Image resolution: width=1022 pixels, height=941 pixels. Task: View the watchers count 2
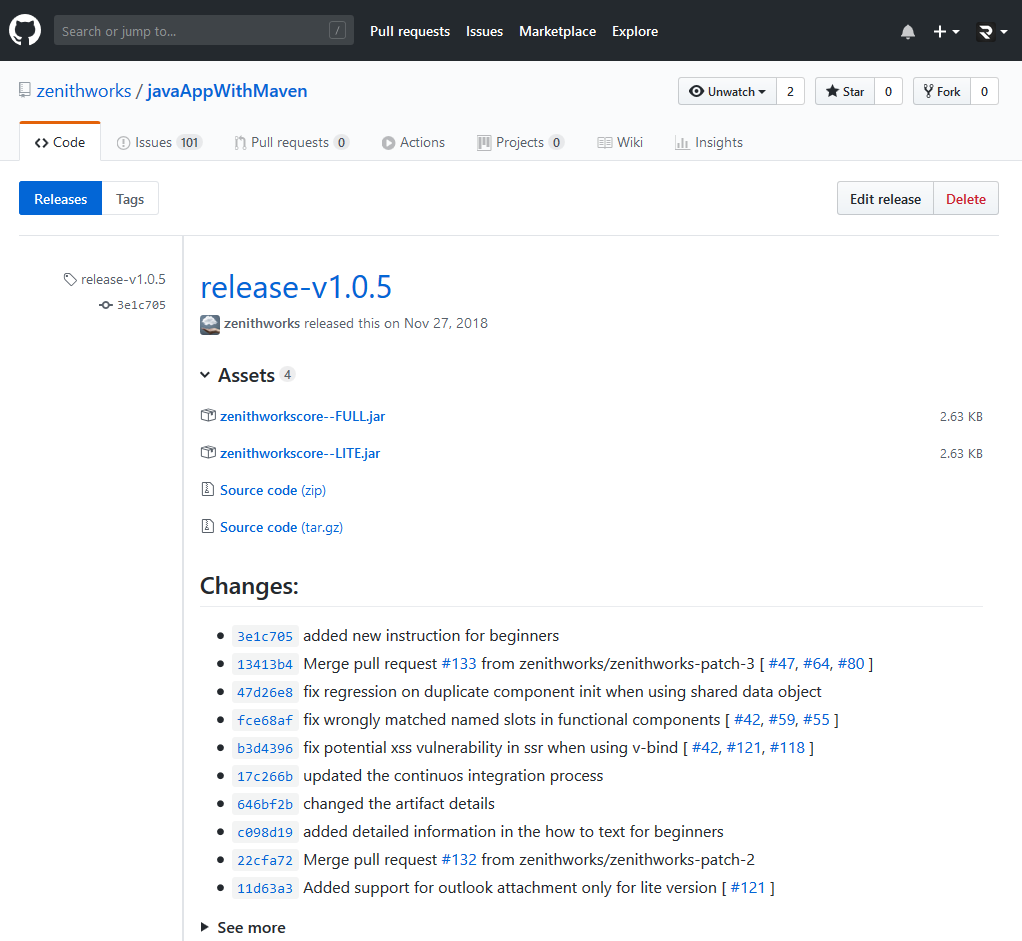point(790,91)
